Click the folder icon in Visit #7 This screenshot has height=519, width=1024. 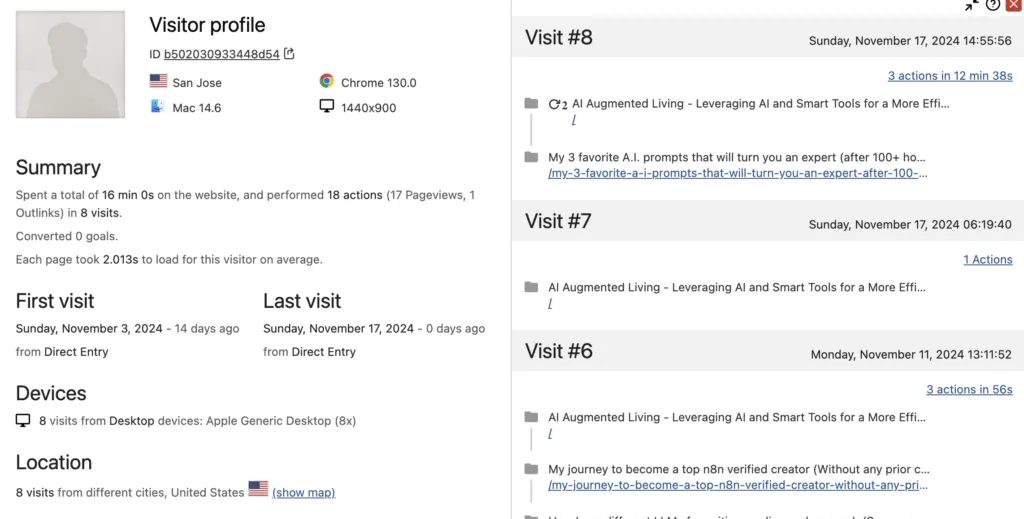(x=531, y=287)
